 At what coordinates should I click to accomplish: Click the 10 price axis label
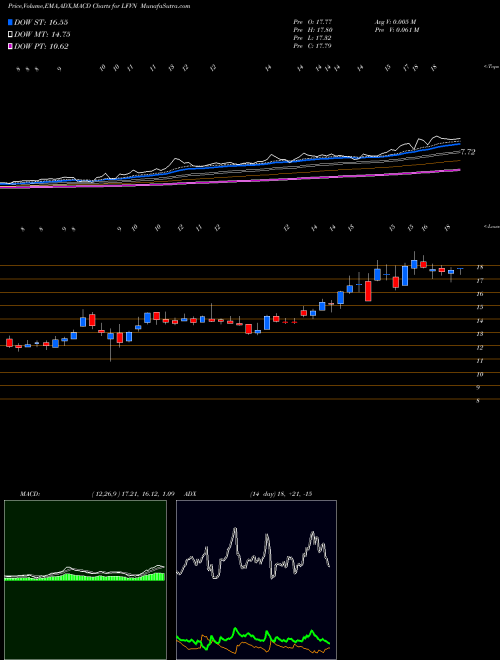[x=479, y=374]
